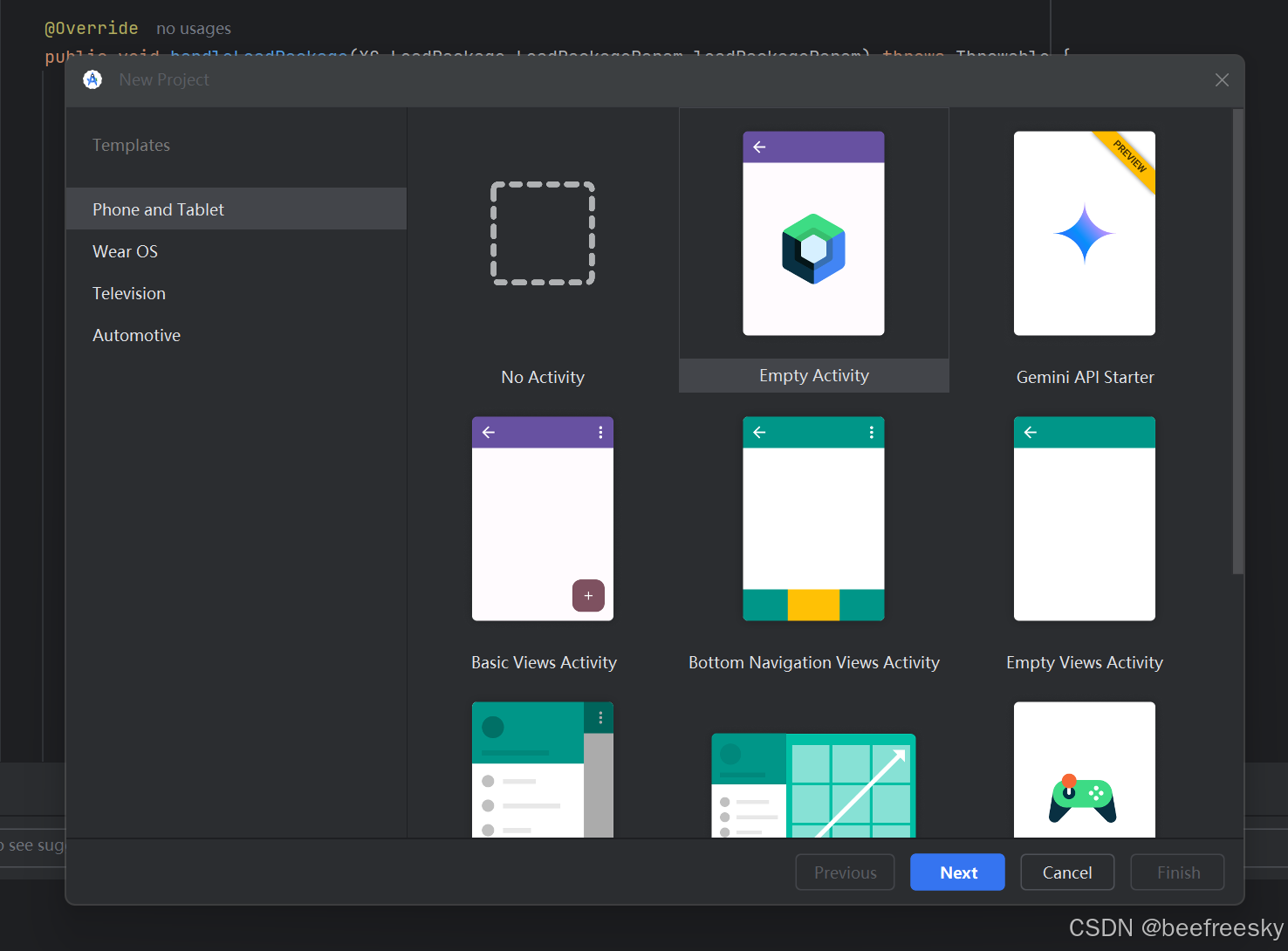Click the @Override annotation in editor
The width and height of the screenshot is (1288, 951).
(x=92, y=28)
